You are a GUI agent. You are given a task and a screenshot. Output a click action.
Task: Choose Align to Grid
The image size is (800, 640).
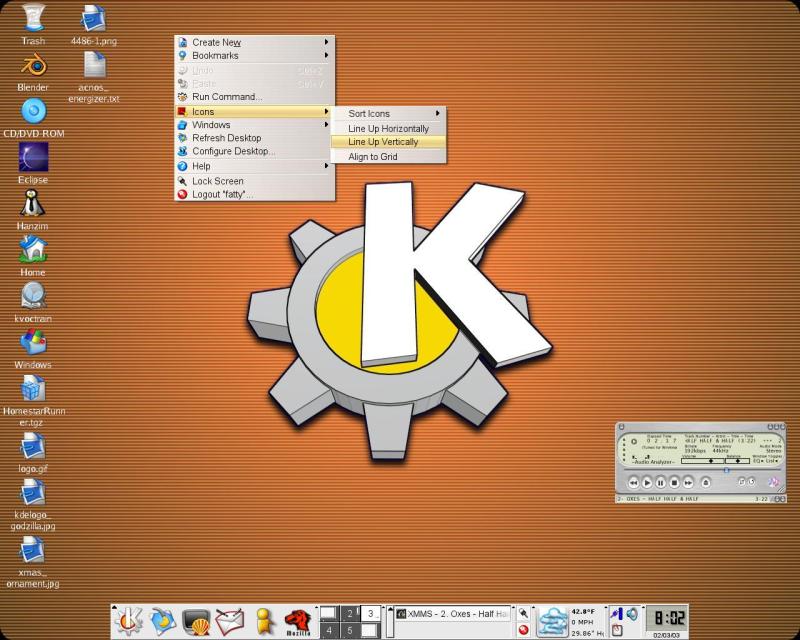click(389, 157)
